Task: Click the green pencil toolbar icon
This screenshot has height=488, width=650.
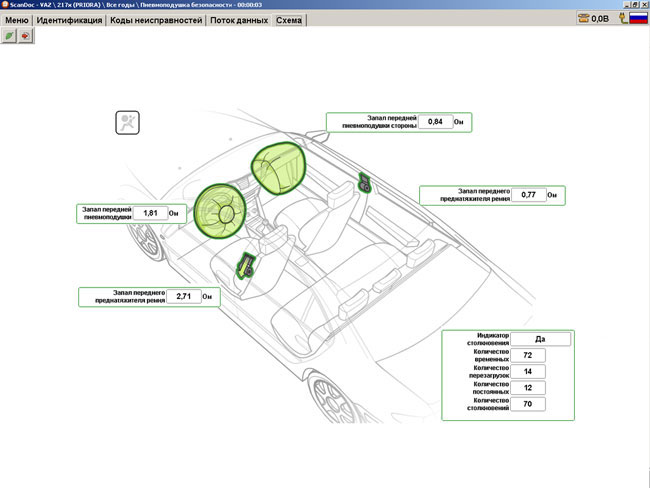Action: [x=10, y=35]
